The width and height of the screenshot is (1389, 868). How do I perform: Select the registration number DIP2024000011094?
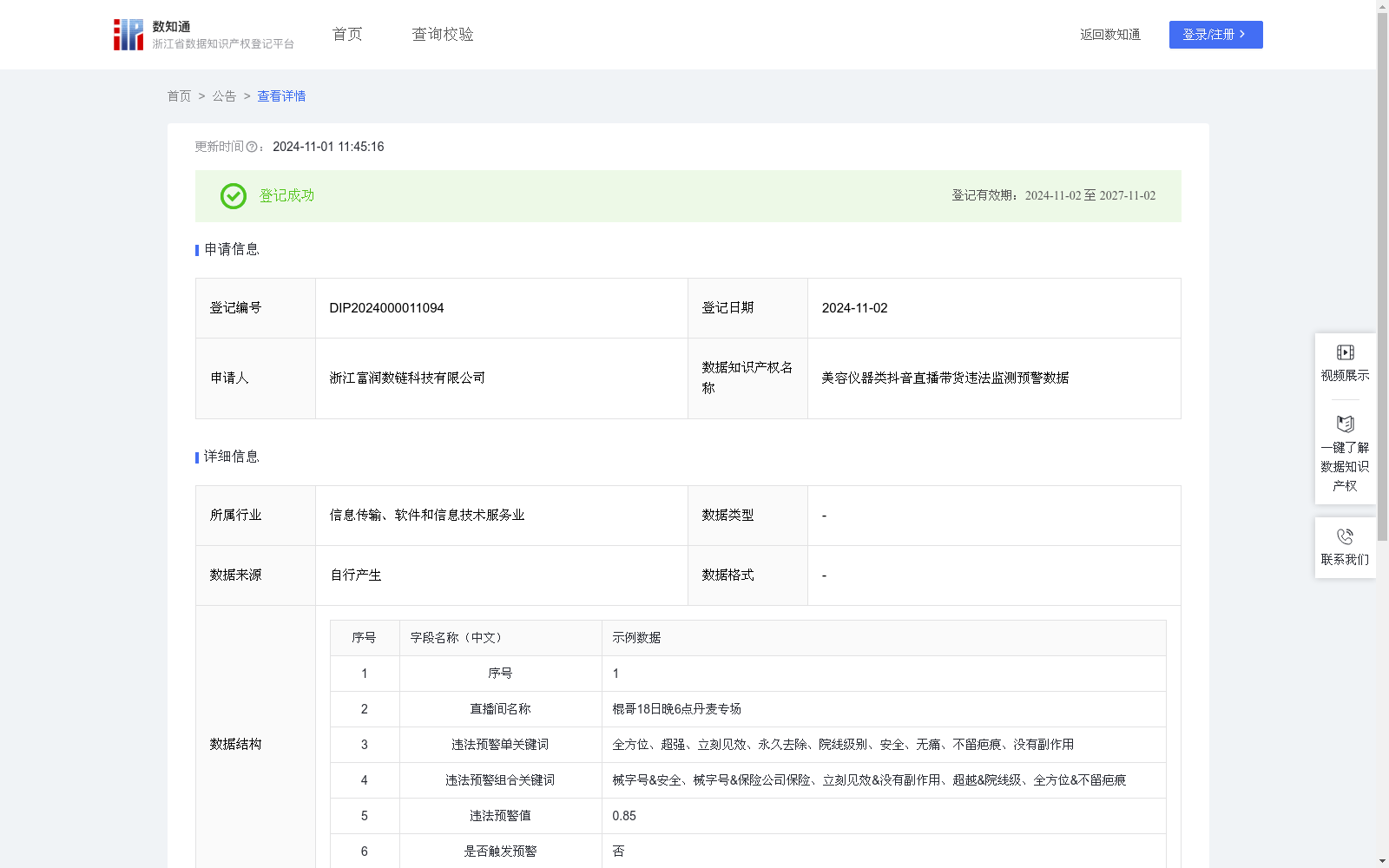(386, 308)
